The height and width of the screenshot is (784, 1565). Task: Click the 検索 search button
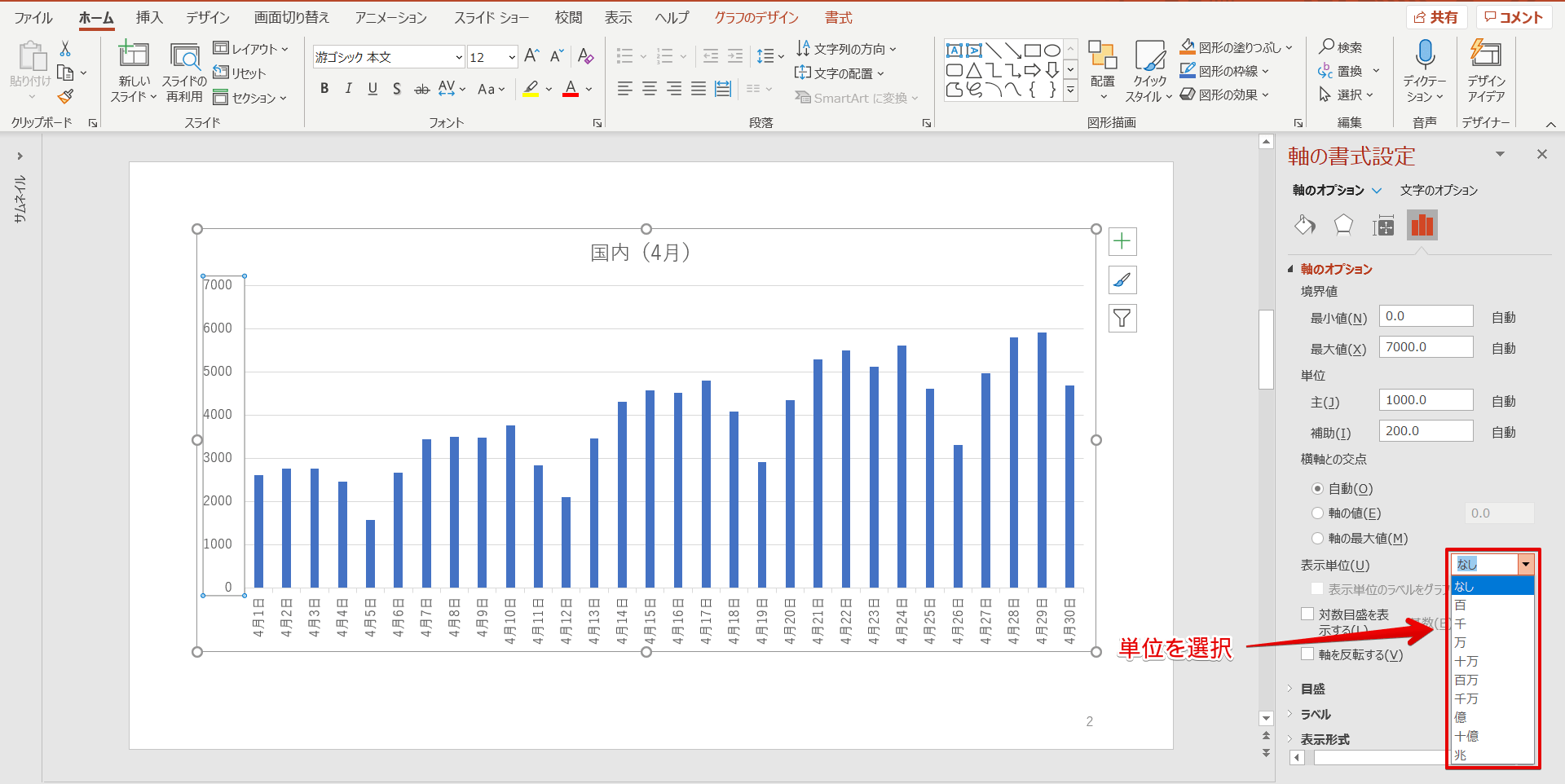[1341, 48]
